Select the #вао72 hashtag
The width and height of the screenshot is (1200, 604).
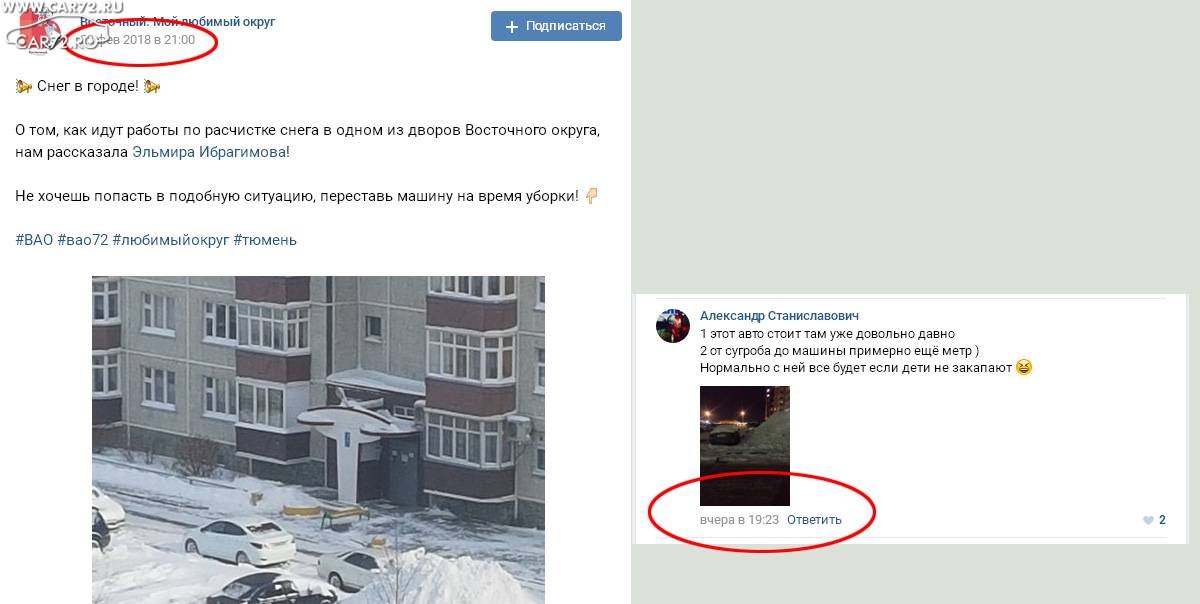tap(82, 240)
